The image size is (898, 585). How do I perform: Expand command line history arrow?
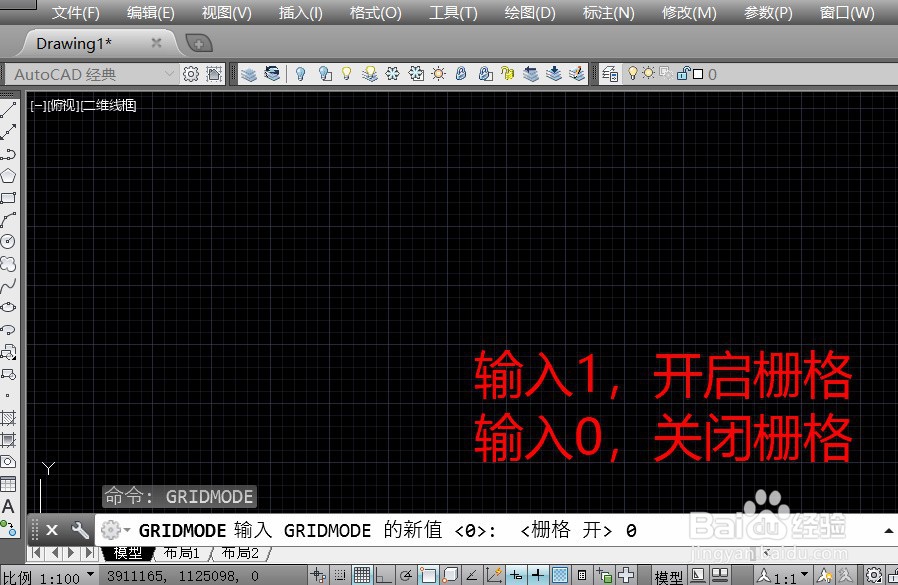click(888, 531)
